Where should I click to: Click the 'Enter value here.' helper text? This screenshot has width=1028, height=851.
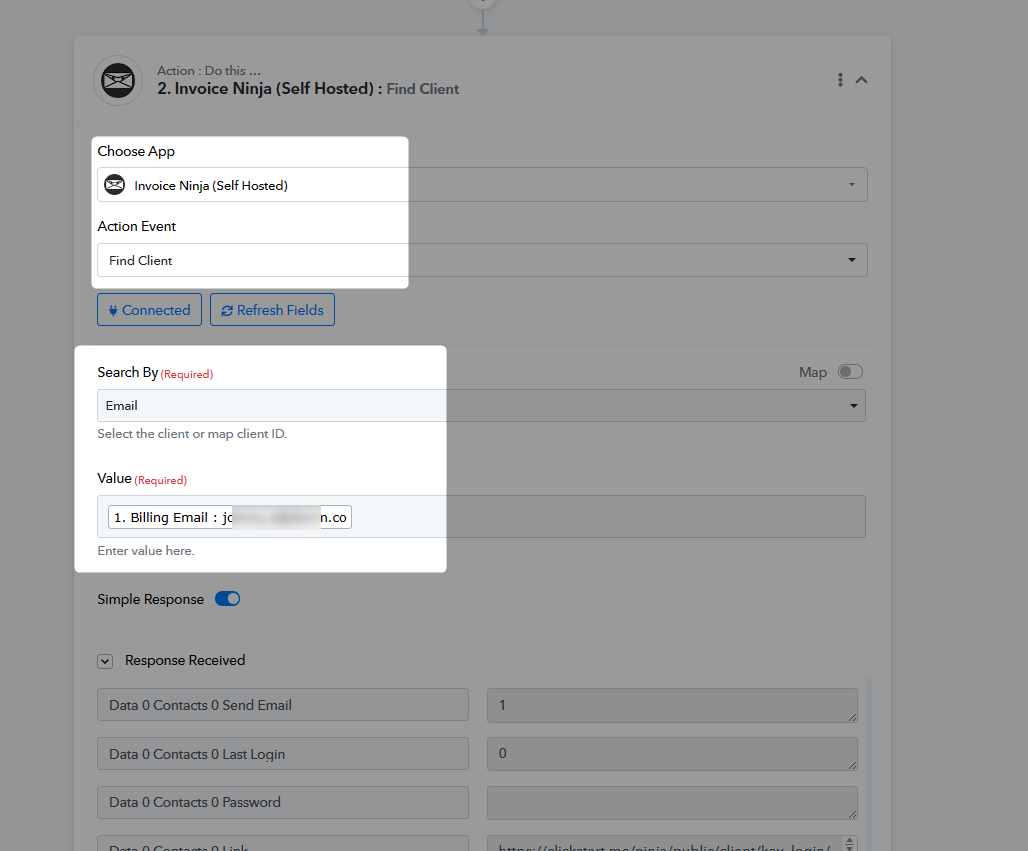146,551
